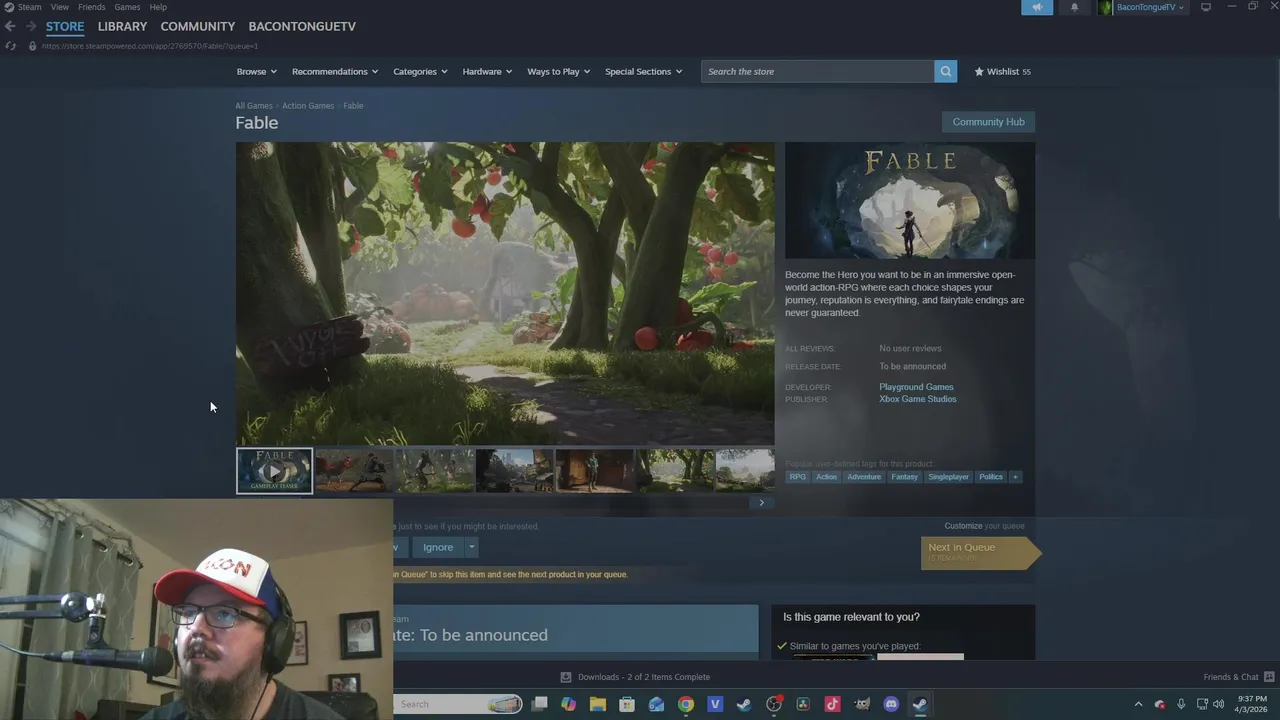Open the Hardware dropdown
This screenshot has width=1280, height=720.
487,72
